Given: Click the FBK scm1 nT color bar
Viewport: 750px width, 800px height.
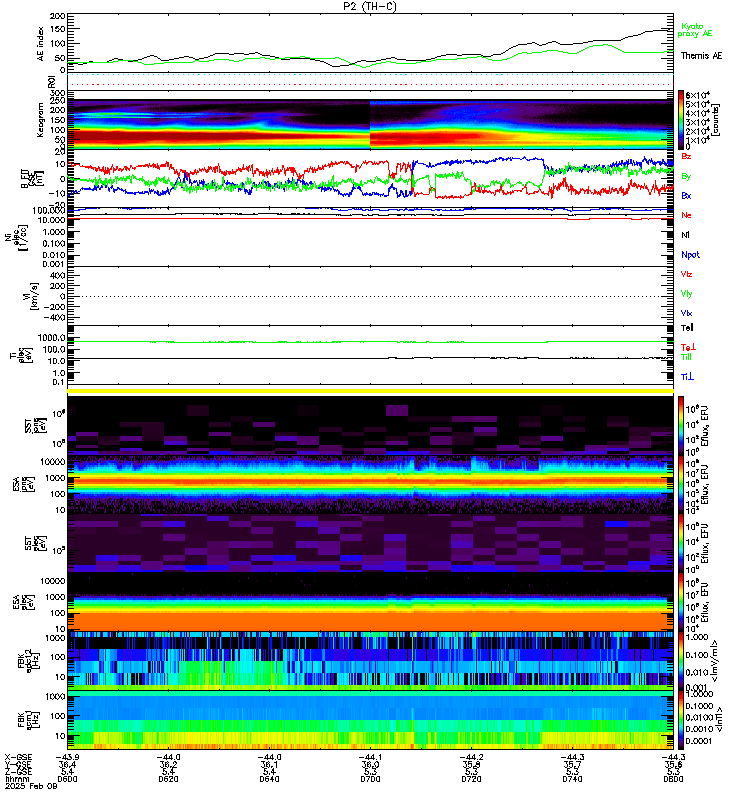Looking at the screenshot, I should 681,720.
